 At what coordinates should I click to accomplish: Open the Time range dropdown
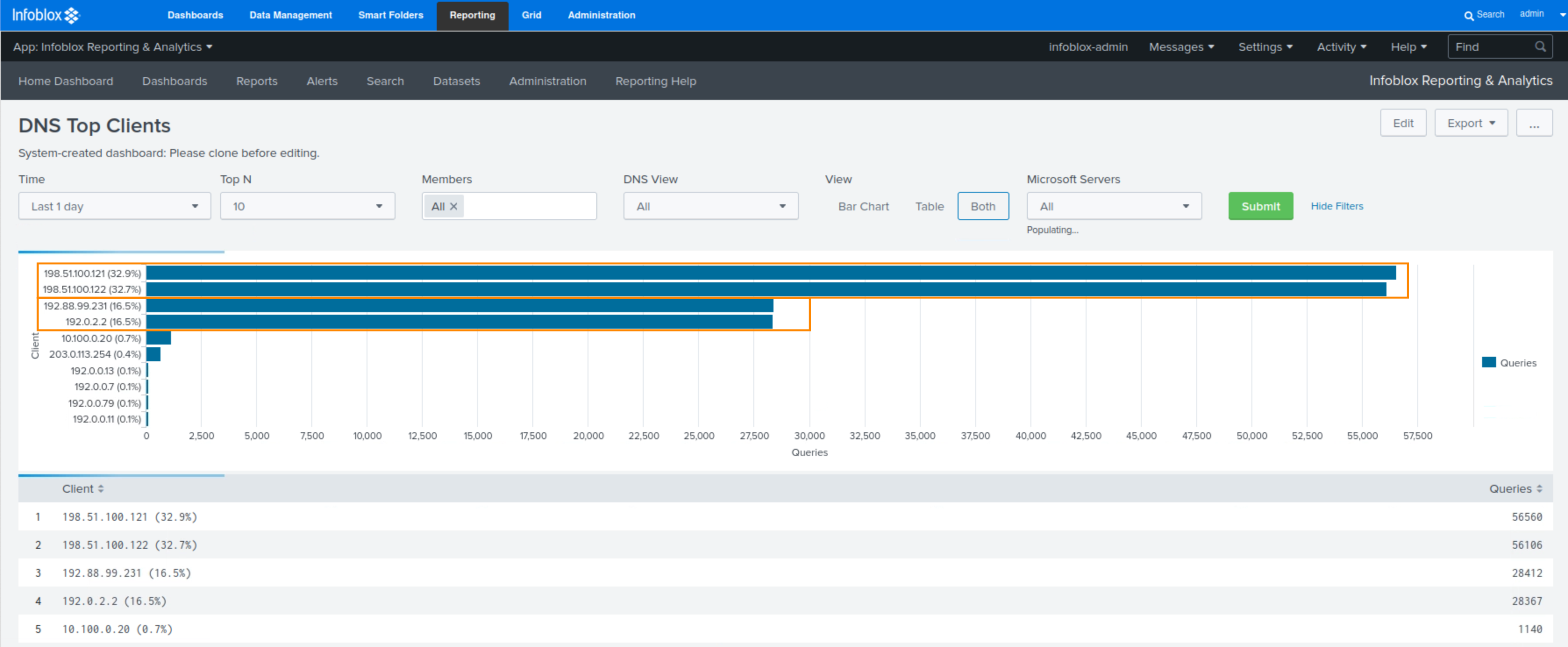114,206
